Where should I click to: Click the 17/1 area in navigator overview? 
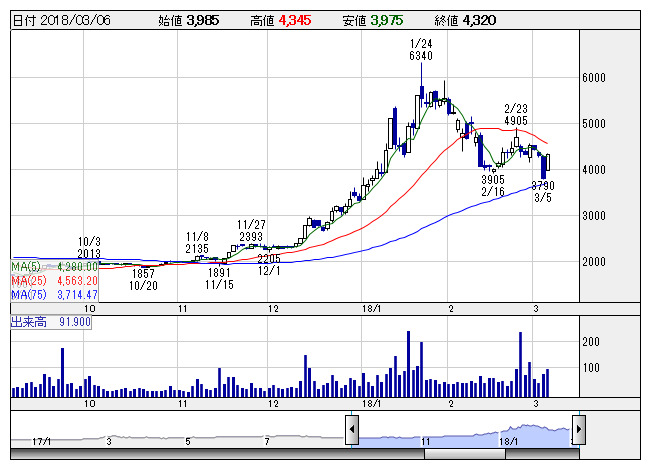tap(41, 440)
